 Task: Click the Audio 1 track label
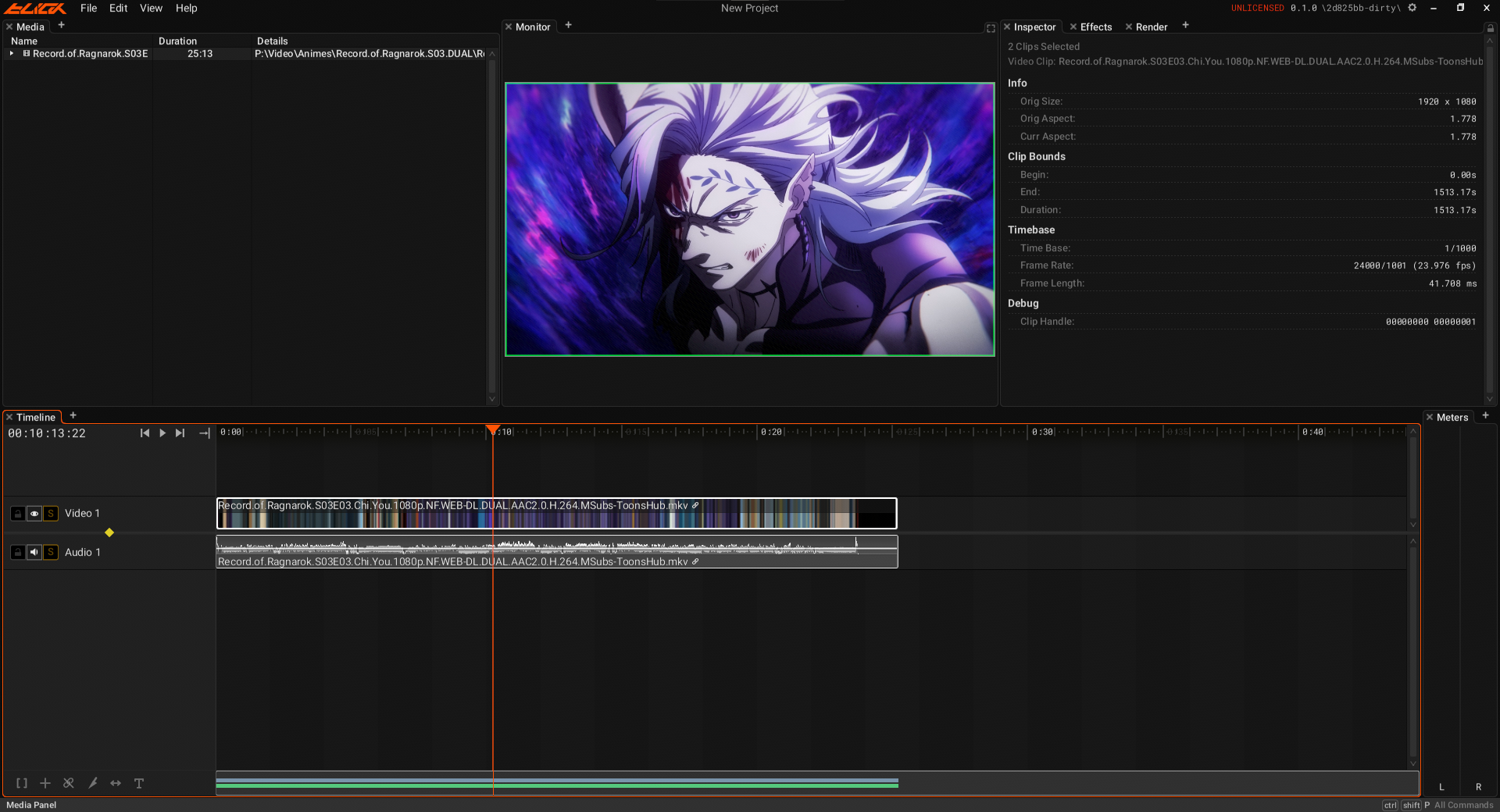click(x=83, y=552)
